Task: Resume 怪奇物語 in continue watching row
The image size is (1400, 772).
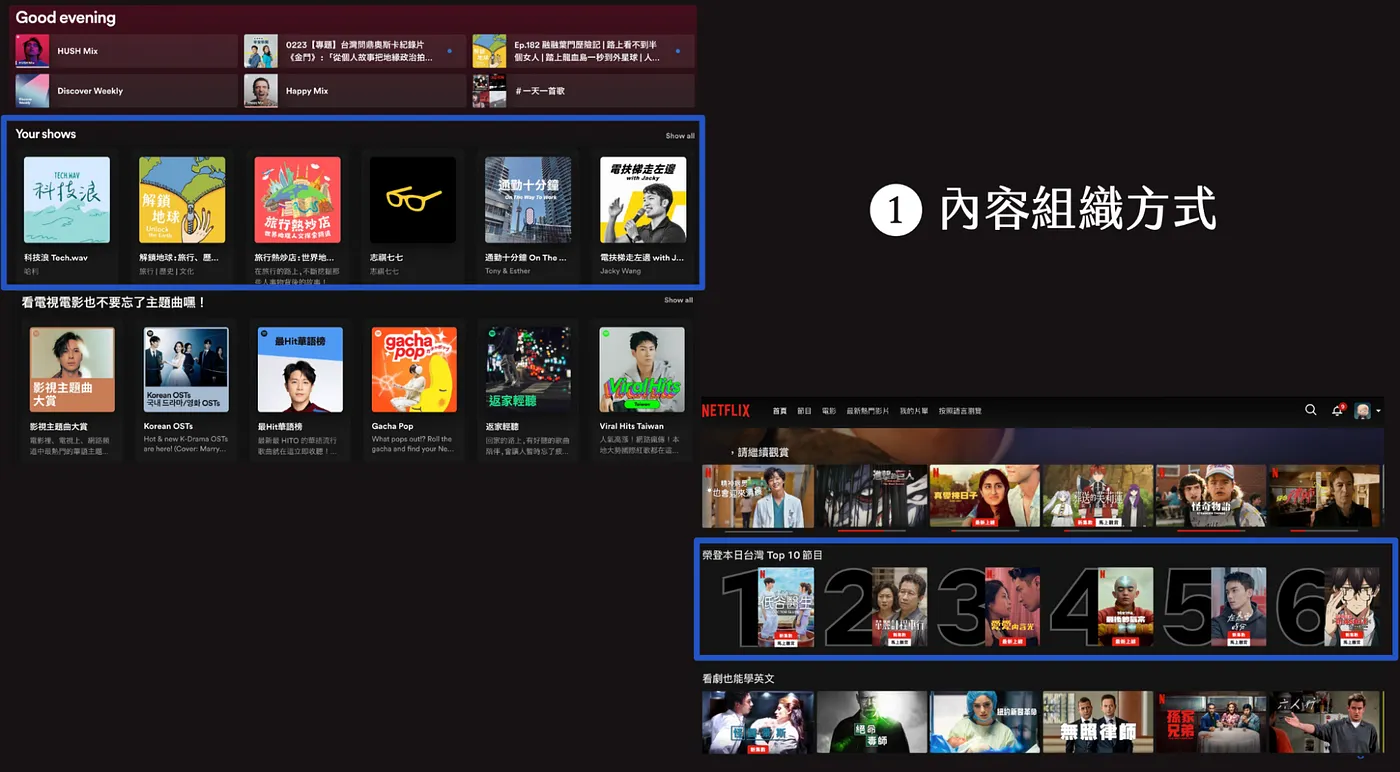Action: [x=1211, y=496]
